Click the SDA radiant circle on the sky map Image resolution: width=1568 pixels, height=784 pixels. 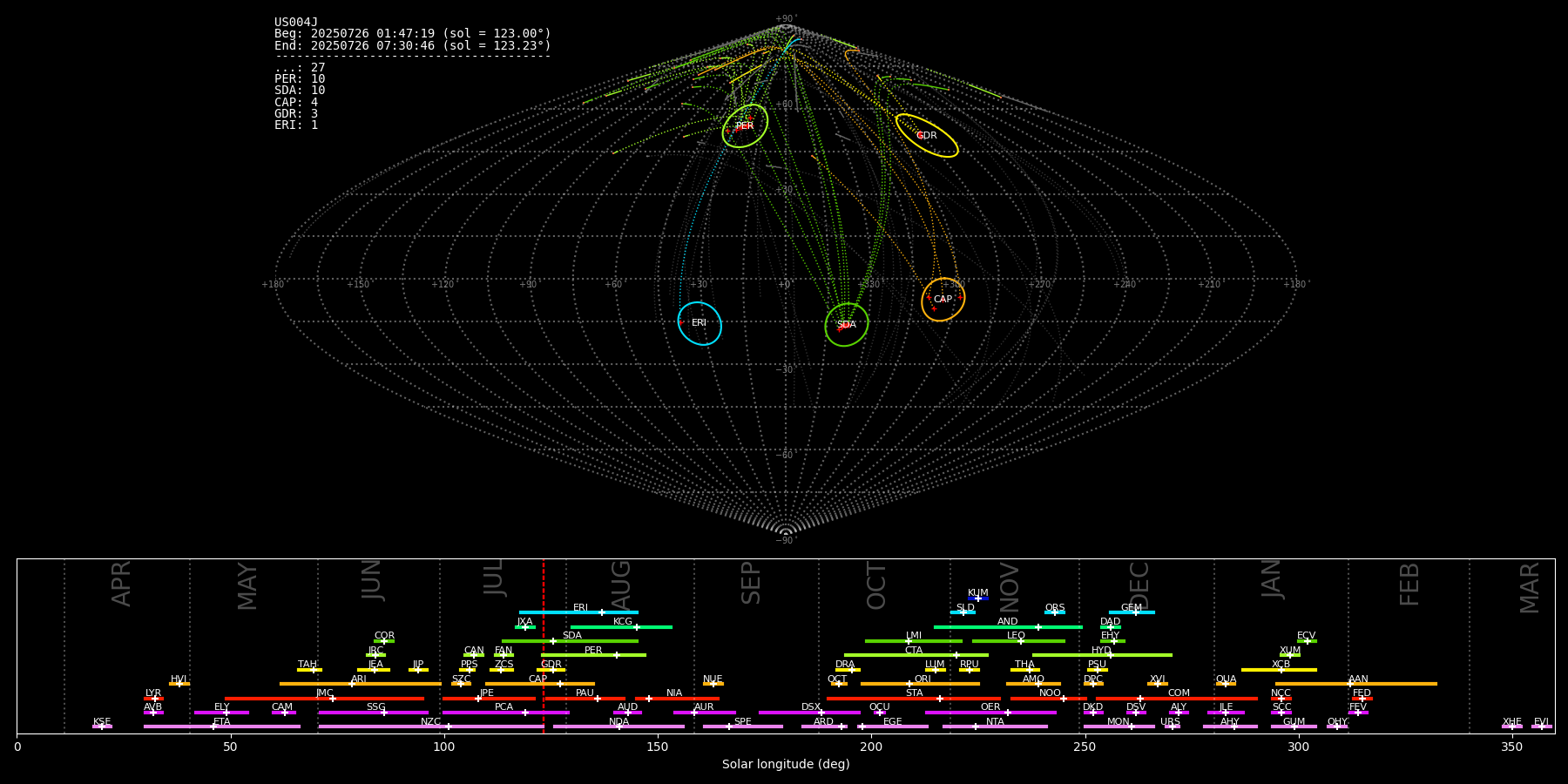coord(847,324)
